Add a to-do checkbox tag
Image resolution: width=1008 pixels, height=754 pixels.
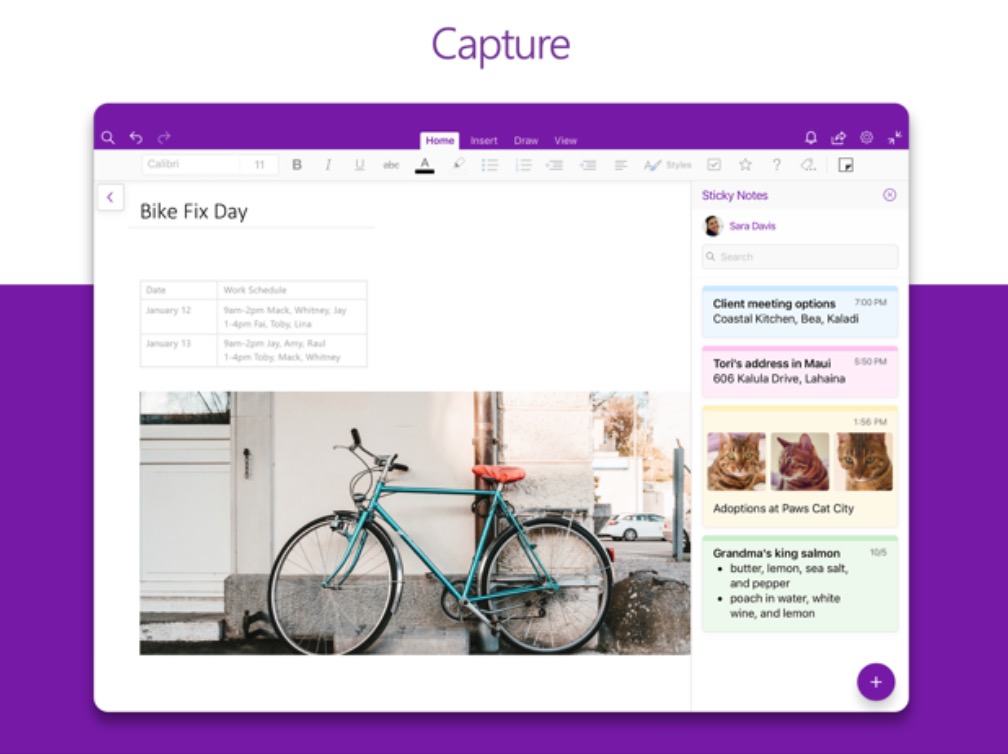coord(714,165)
